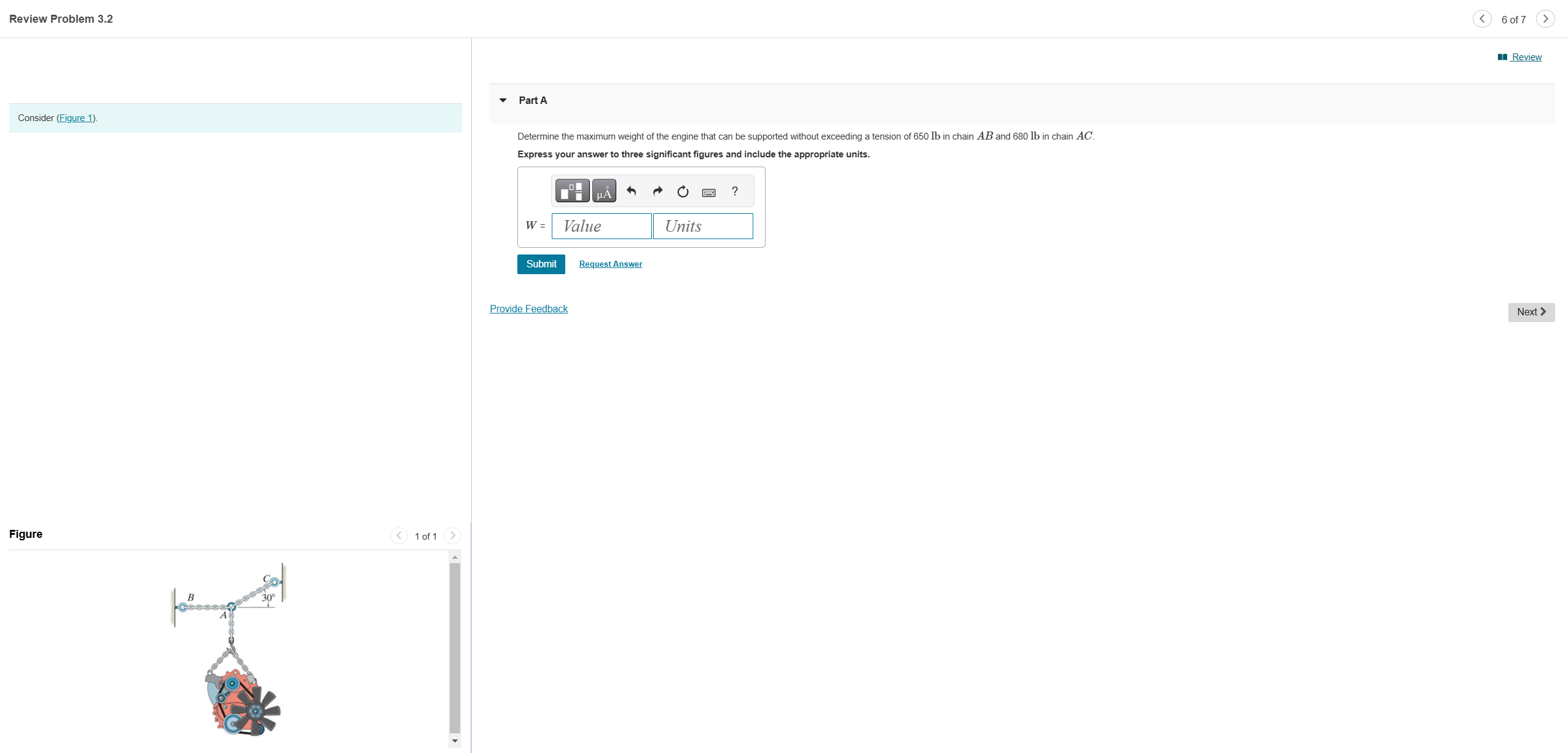Click the Submit button
Viewport: 1568px width, 753px height.
point(541,264)
